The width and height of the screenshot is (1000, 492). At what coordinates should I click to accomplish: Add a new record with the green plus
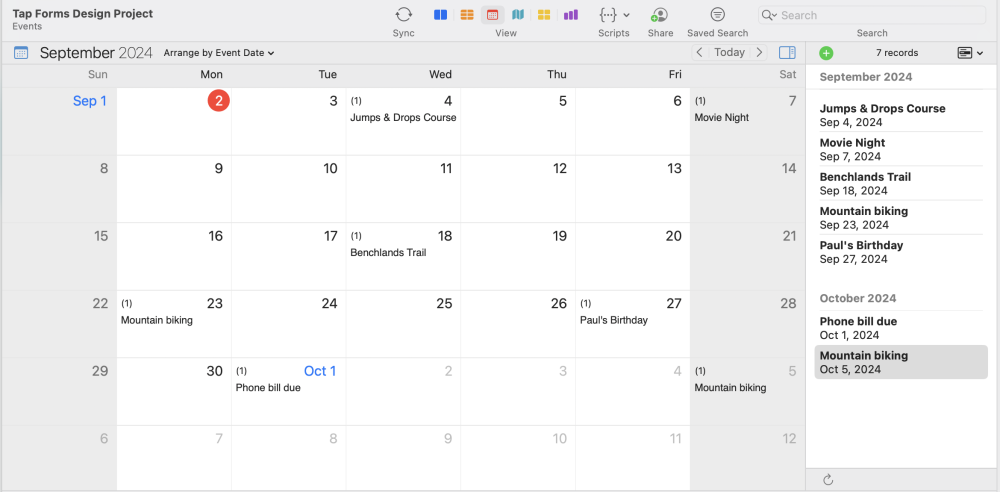coord(826,53)
